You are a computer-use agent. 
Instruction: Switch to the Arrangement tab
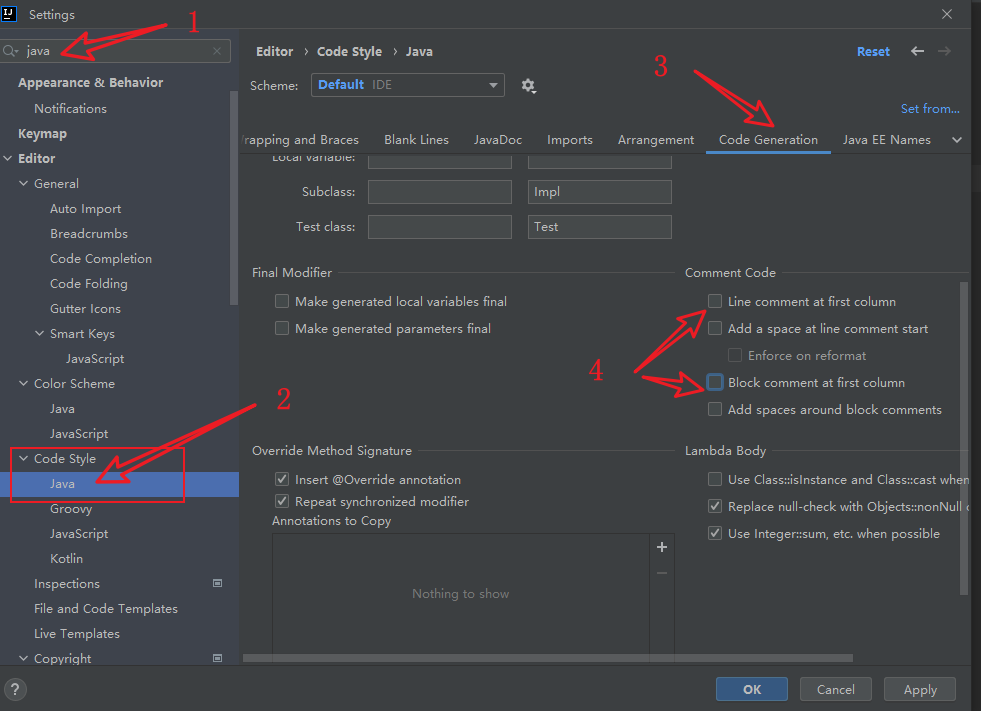click(656, 140)
